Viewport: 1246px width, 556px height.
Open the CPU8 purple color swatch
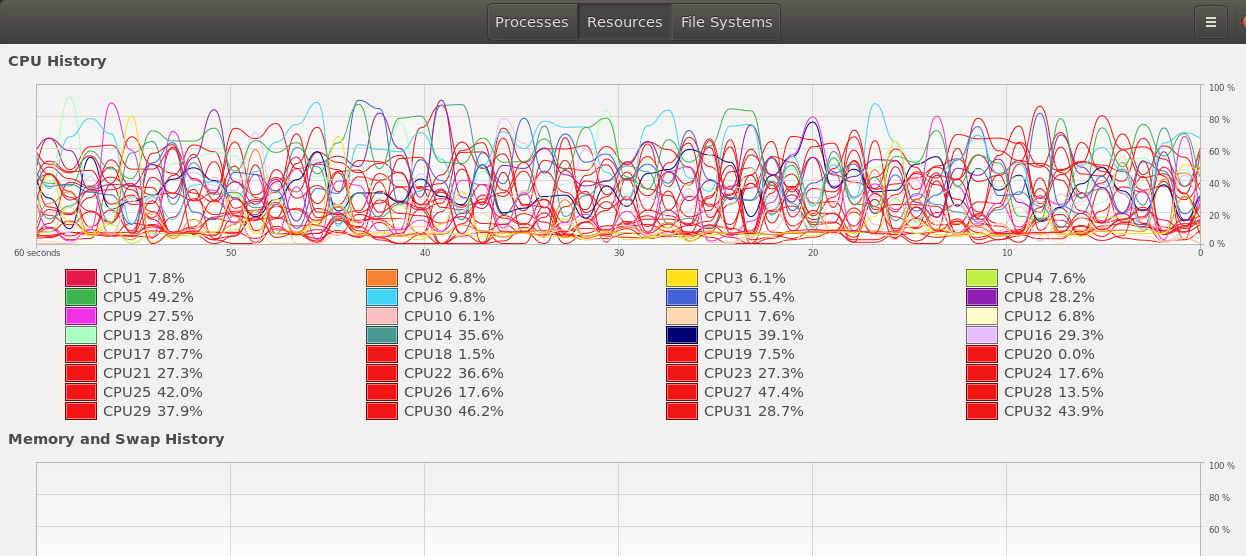(982, 297)
